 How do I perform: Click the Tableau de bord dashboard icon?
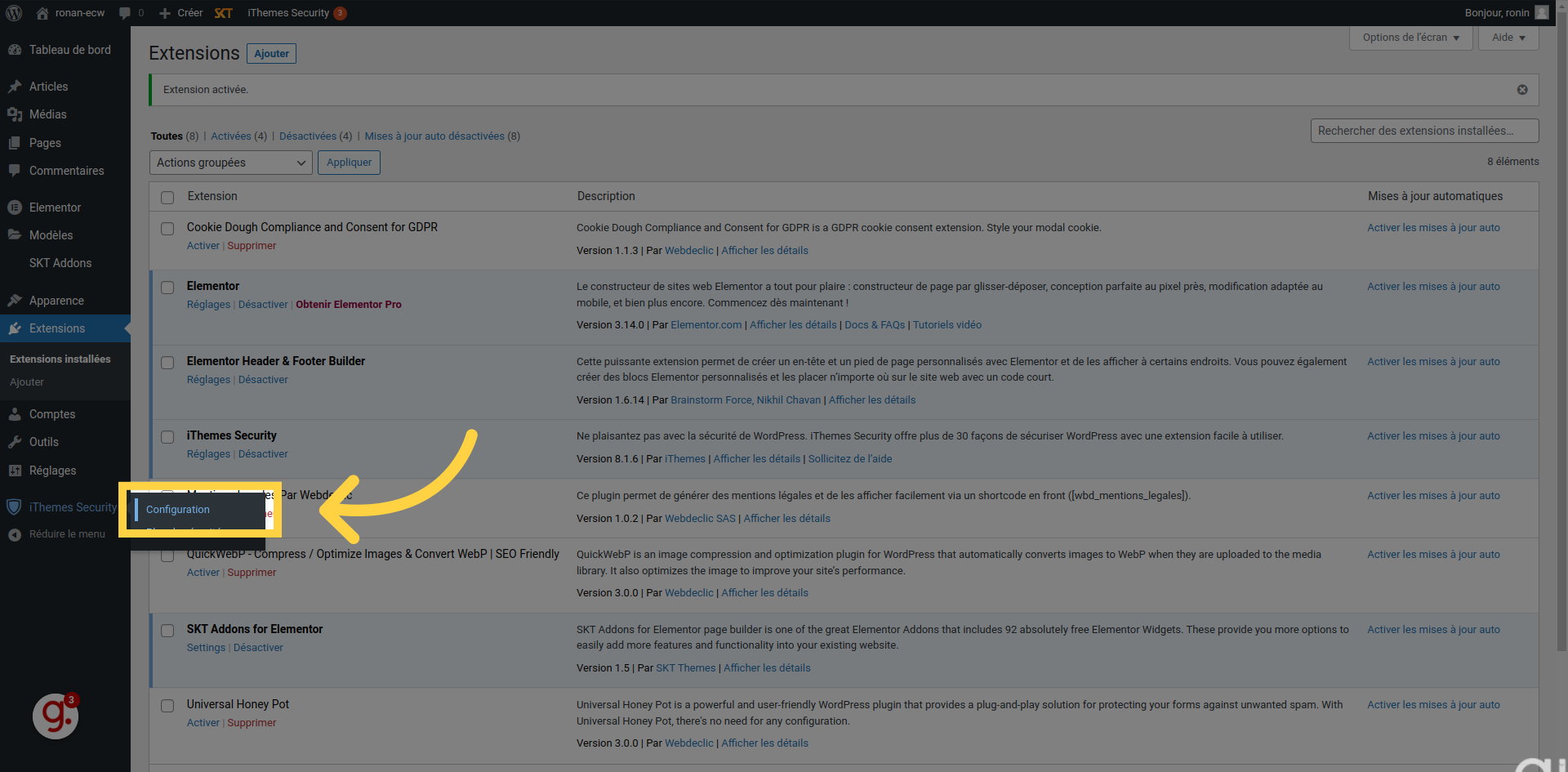(x=15, y=50)
